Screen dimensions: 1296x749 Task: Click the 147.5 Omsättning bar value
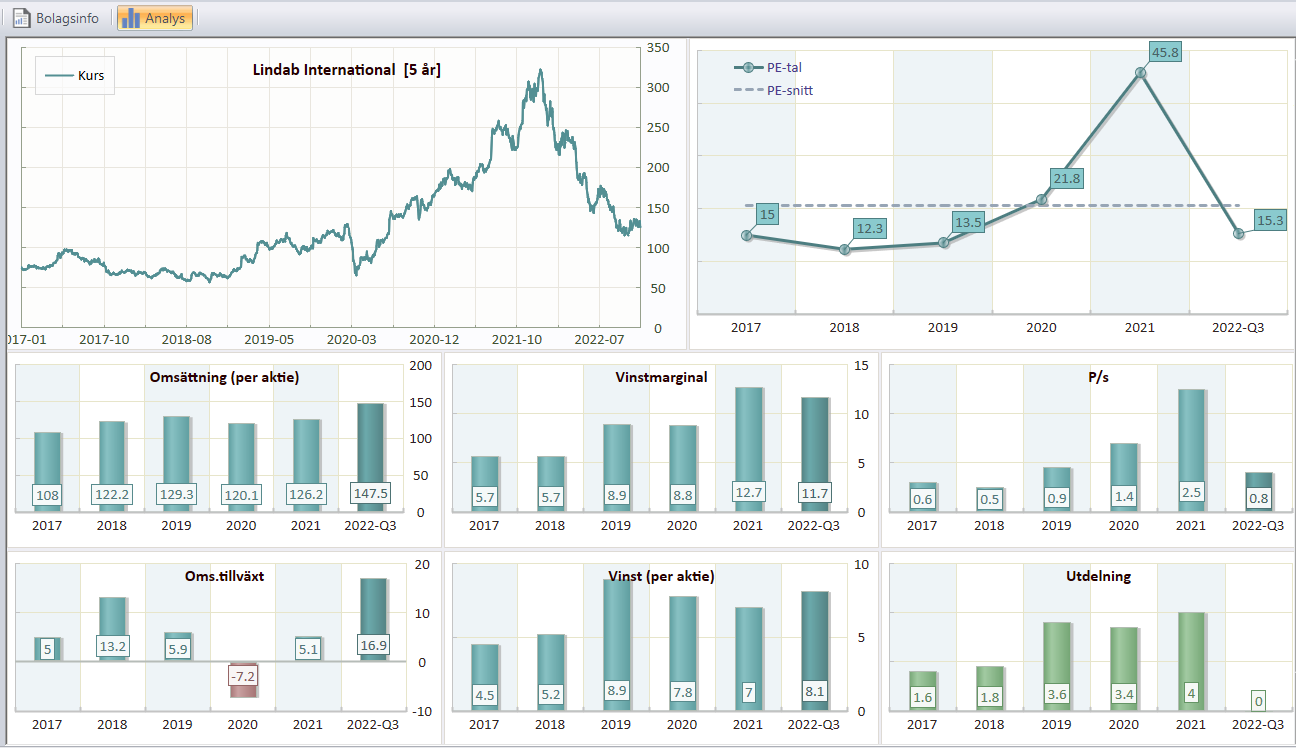coord(371,493)
